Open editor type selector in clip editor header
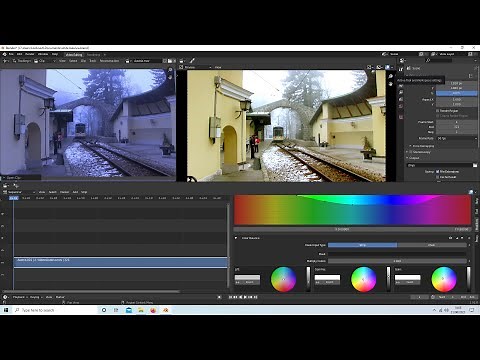This screenshot has height=360, width=480. click(5, 61)
